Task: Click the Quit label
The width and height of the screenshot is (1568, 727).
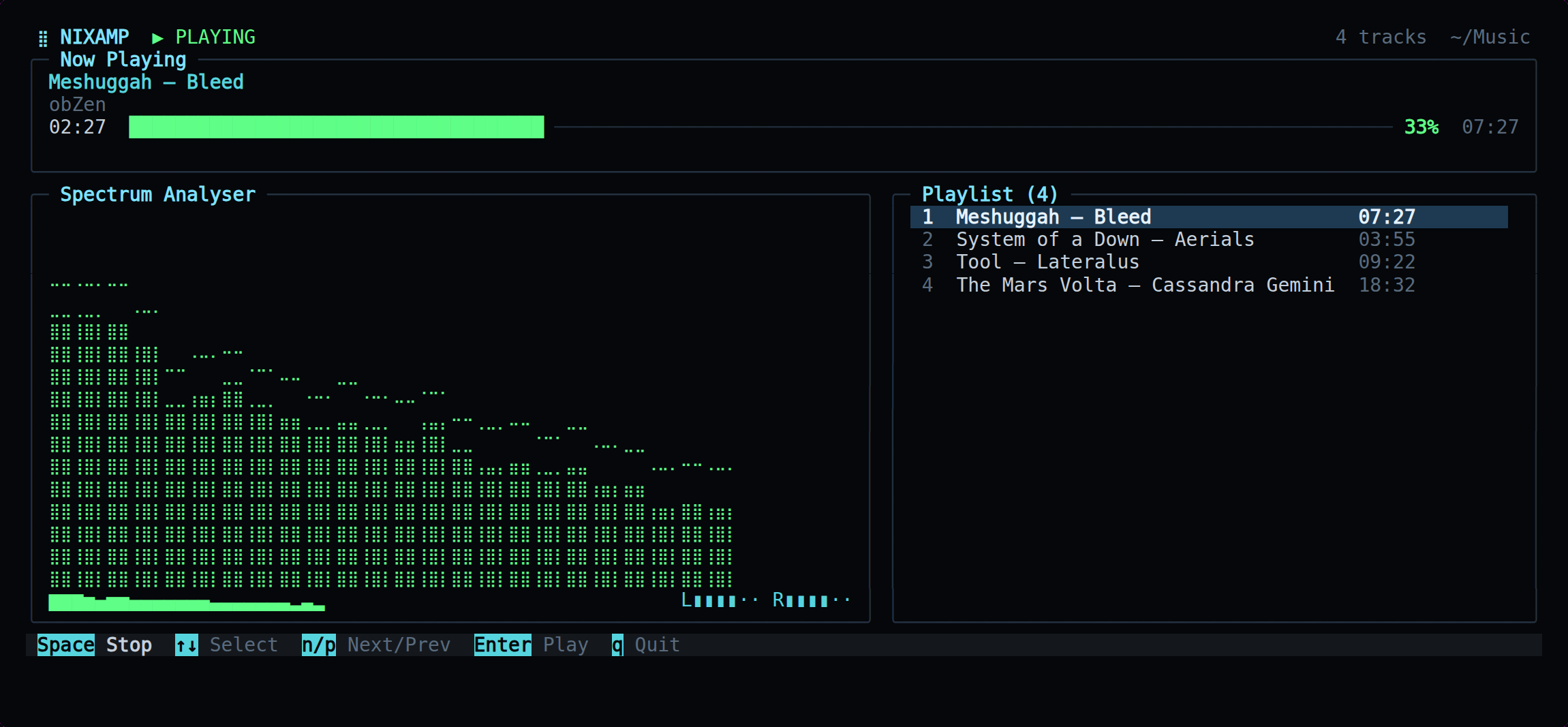Action: pyautogui.click(x=657, y=645)
